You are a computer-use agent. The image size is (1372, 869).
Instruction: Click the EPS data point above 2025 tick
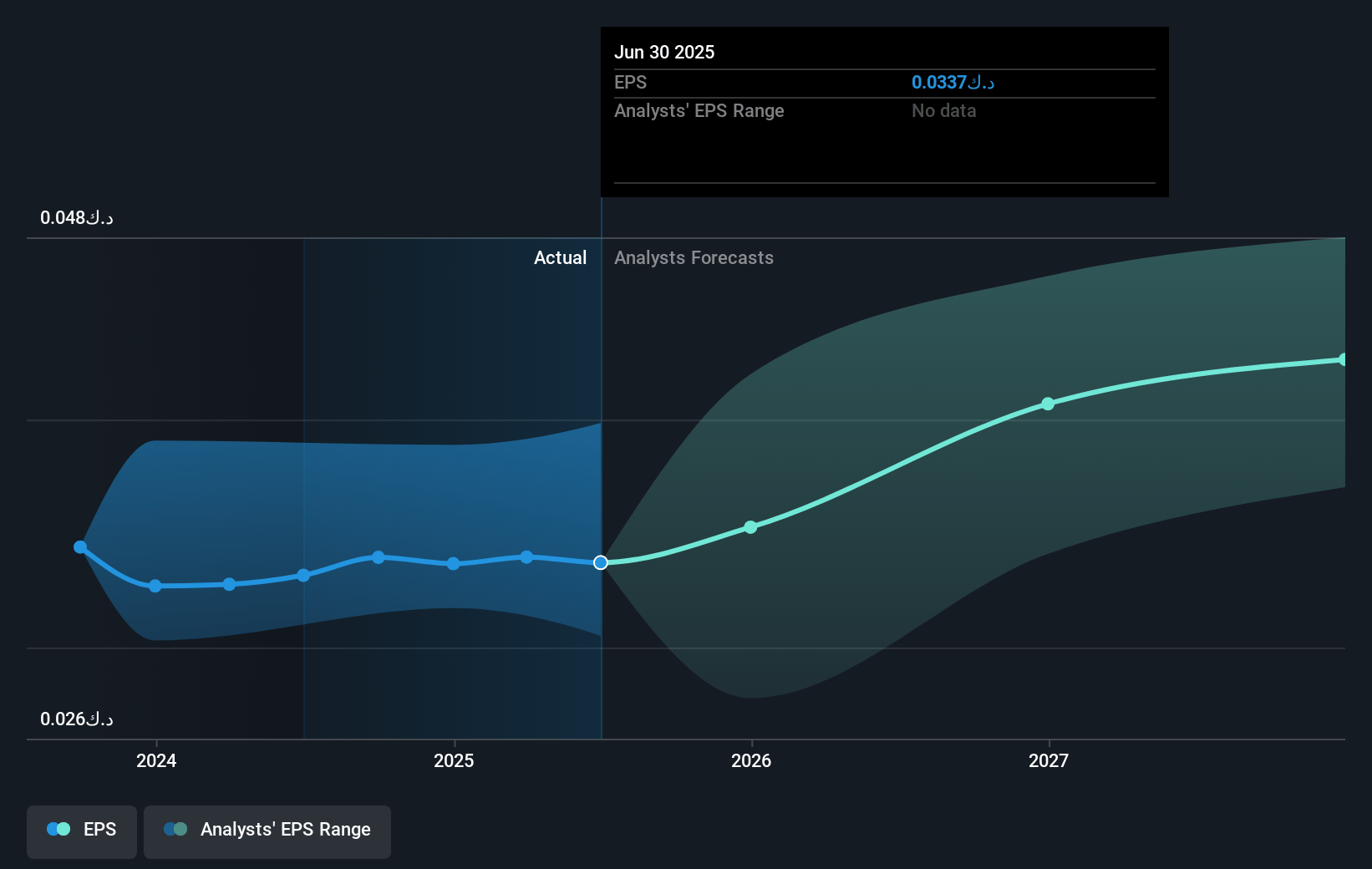click(x=453, y=563)
